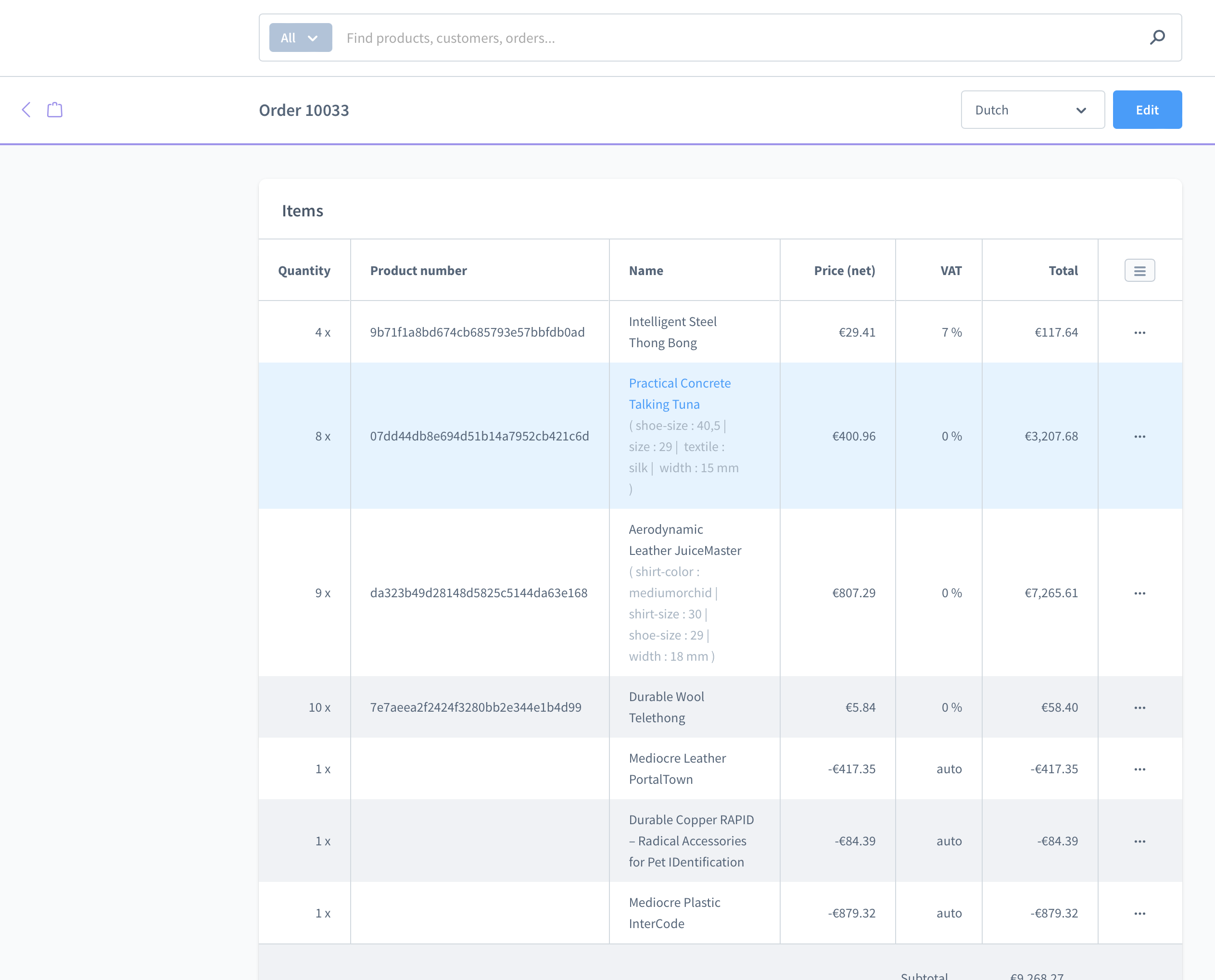Select product number 07dd44db8e694d51b14a7952cb421c6d
The height and width of the screenshot is (980, 1215).
480,436
